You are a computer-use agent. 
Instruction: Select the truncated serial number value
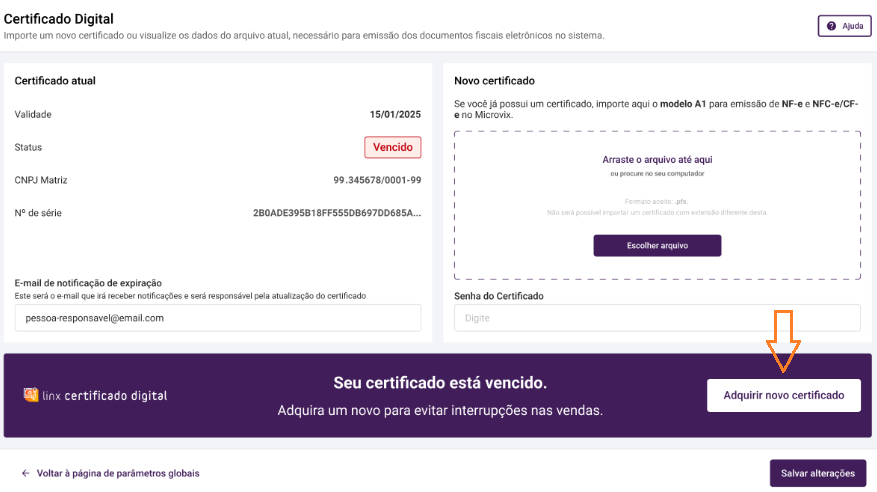(337, 213)
